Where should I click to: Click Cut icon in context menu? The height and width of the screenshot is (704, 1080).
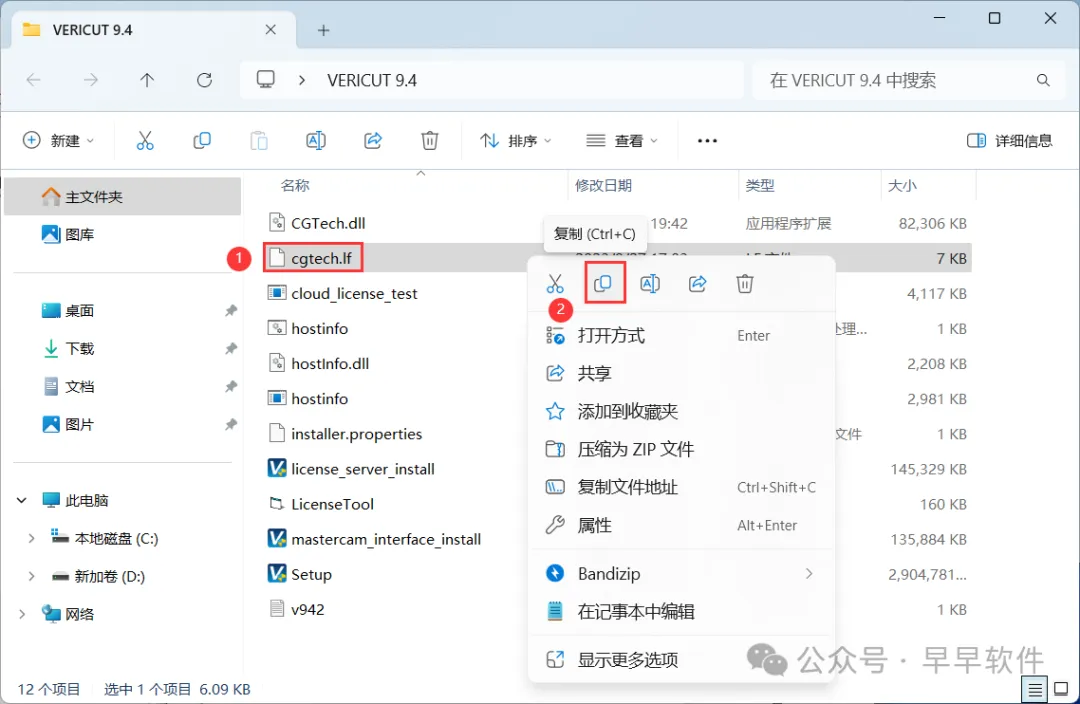tap(555, 283)
